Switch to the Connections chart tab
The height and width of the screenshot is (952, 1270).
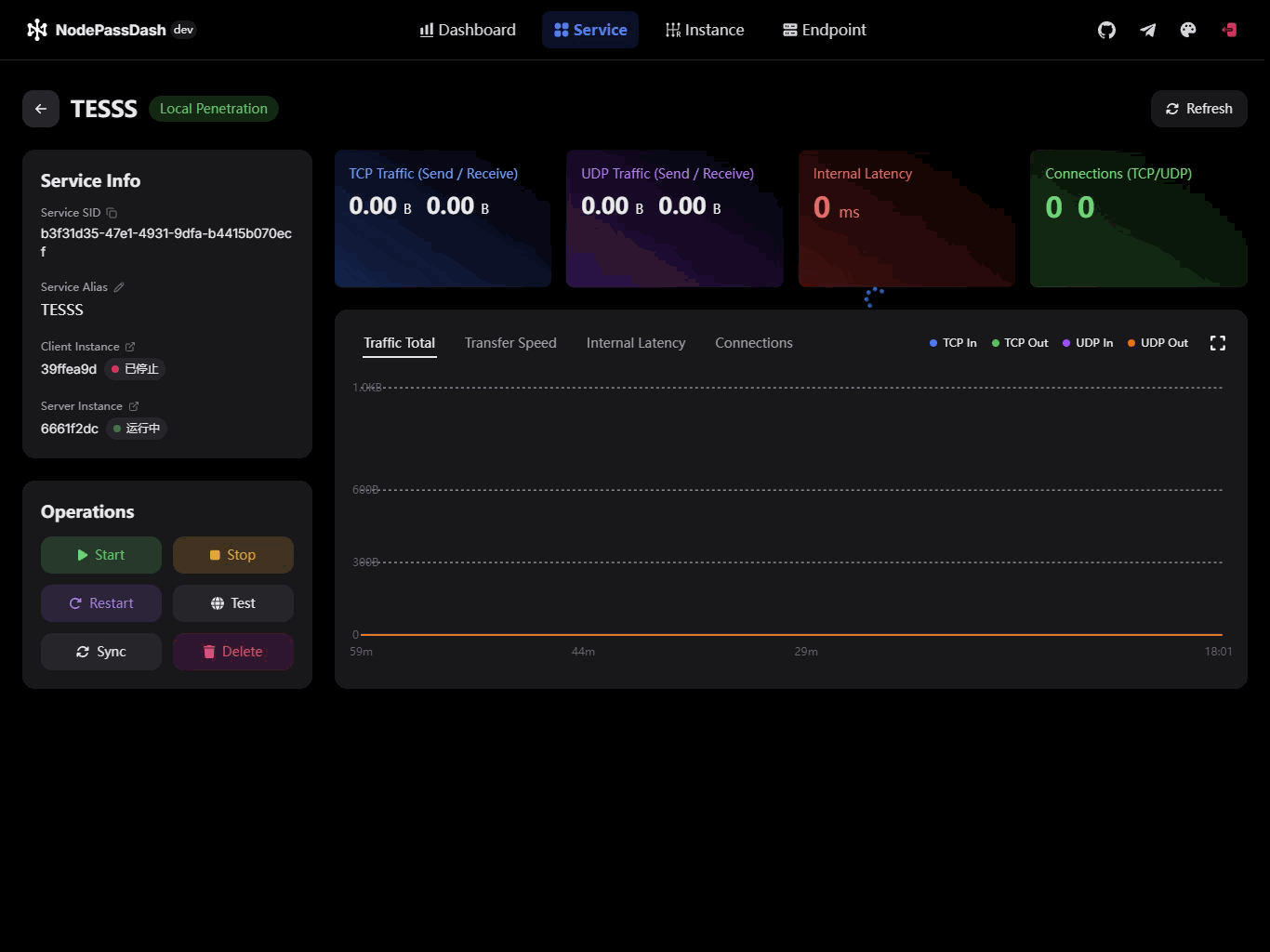(x=754, y=343)
